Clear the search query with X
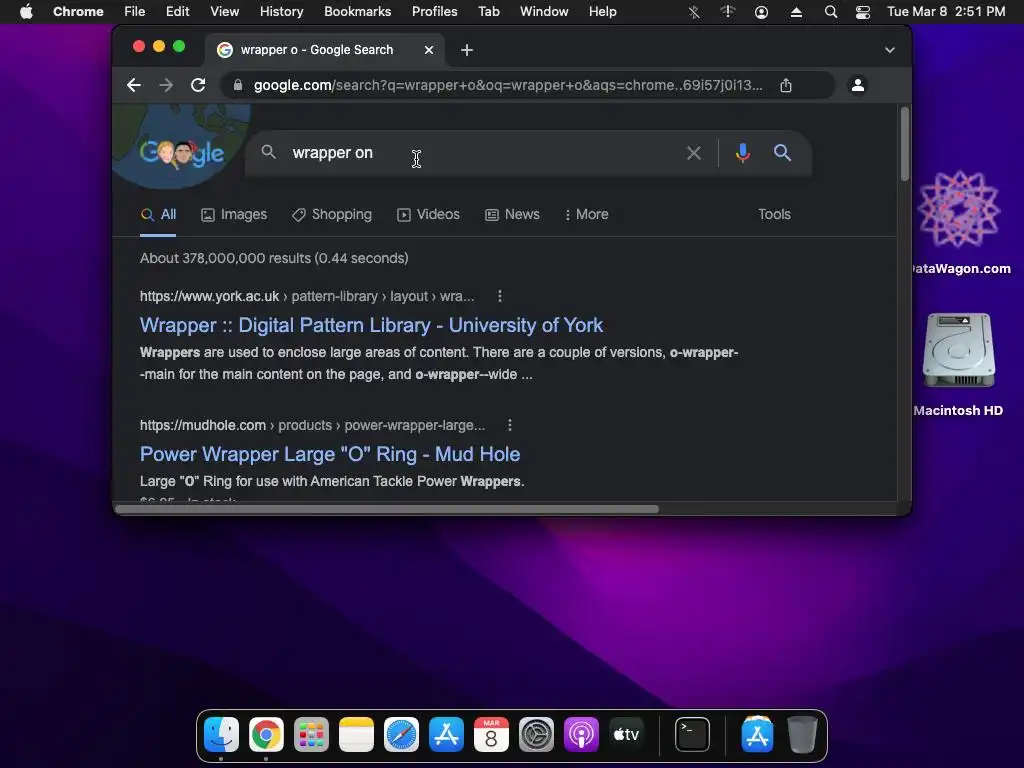This screenshot has width=1024, height=768. tap(694, 153)
